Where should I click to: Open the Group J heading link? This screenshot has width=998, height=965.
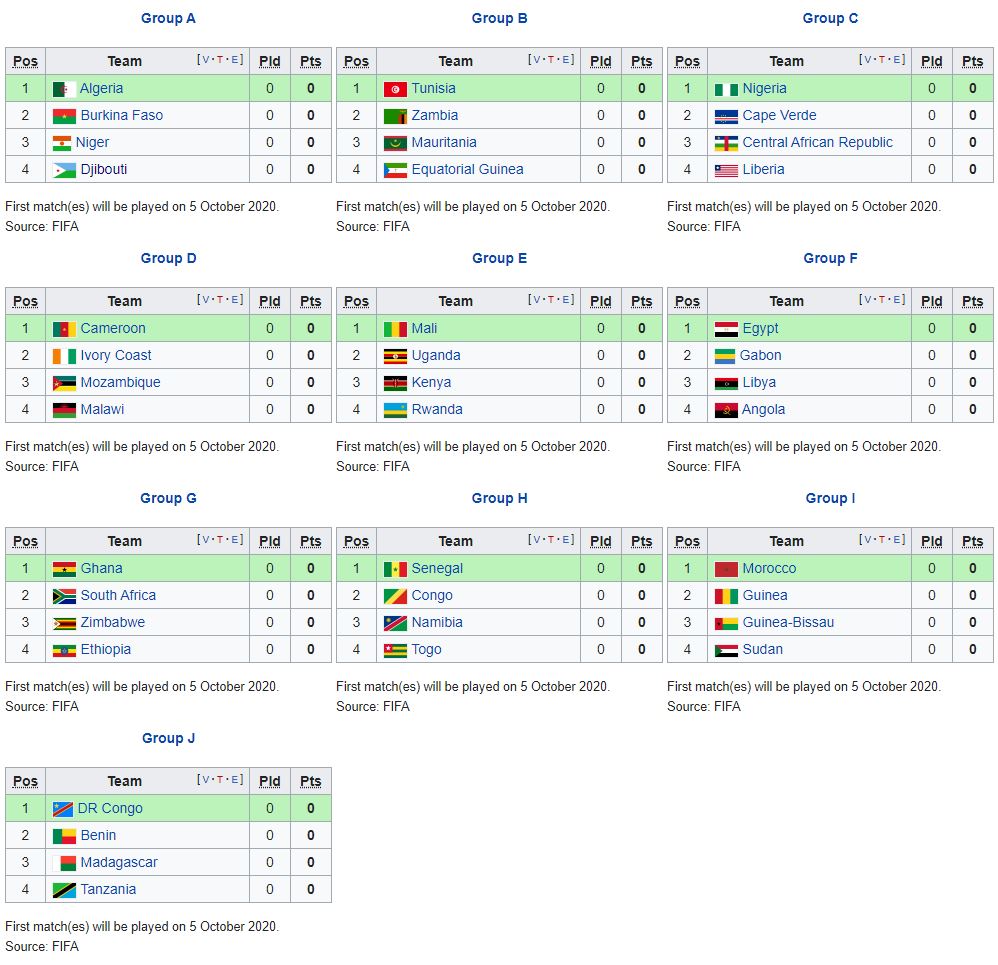168,738
